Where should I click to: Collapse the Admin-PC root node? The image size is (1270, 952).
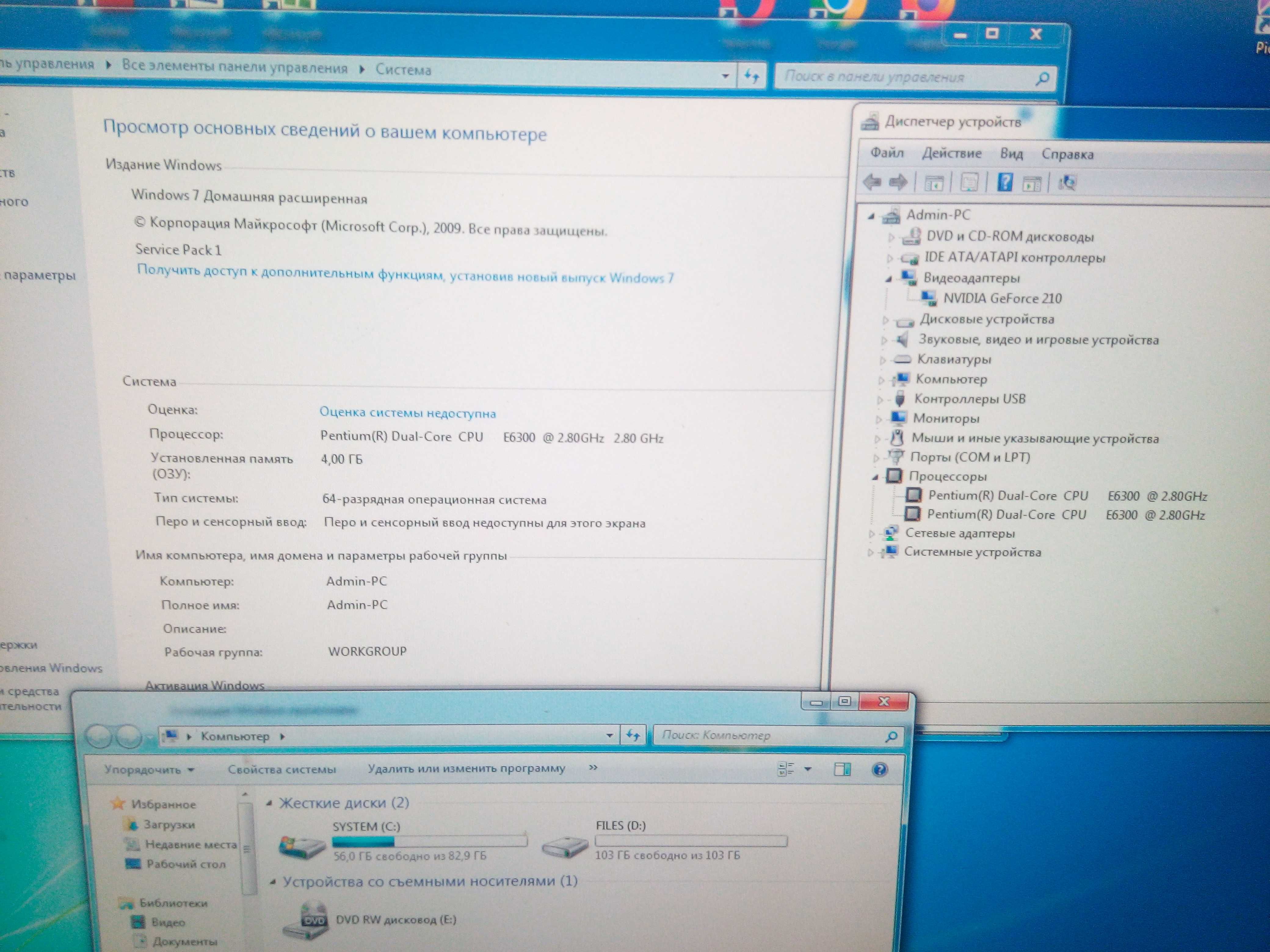click(872, 216)
